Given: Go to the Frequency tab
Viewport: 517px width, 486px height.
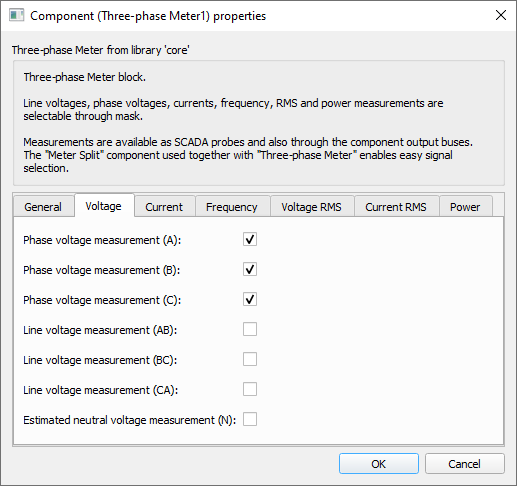Looking at the screenshot, I should pyautogui.click(x=232, y=207).
